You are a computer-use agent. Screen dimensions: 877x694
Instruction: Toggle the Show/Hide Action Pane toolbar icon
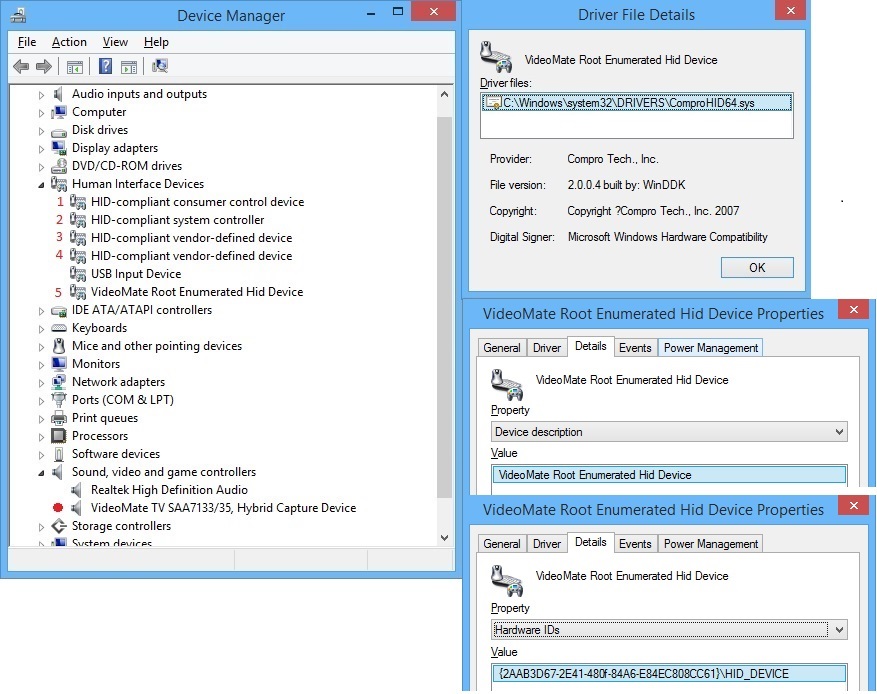pyautogui.click(x=129, y=67)
